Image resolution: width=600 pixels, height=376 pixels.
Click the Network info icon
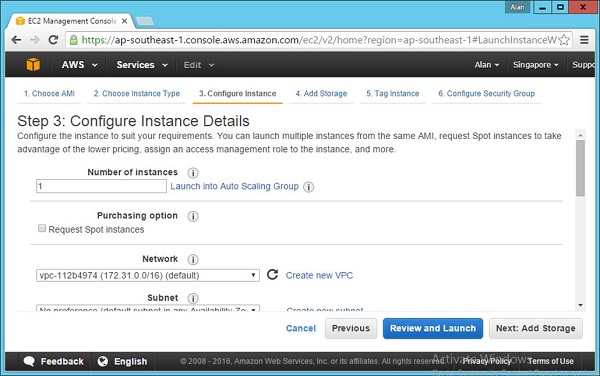click(x=193, y=259)
